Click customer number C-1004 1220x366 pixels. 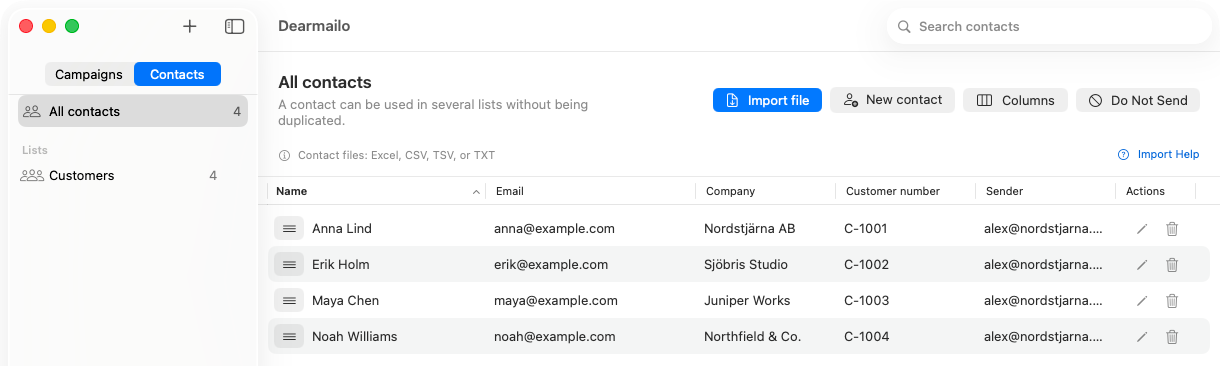click(x=867, y=336)
